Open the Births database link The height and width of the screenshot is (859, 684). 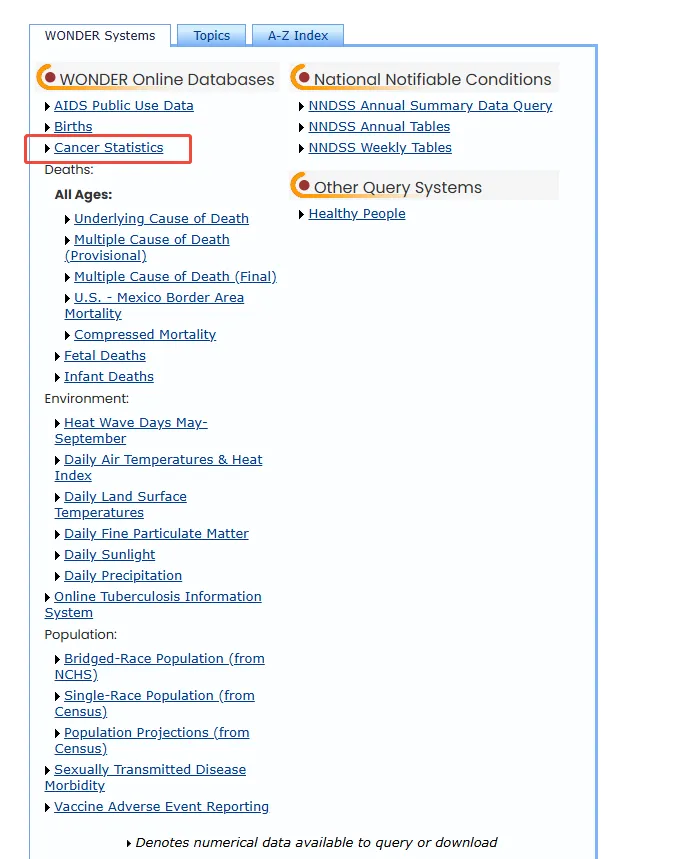click(73, 127)
